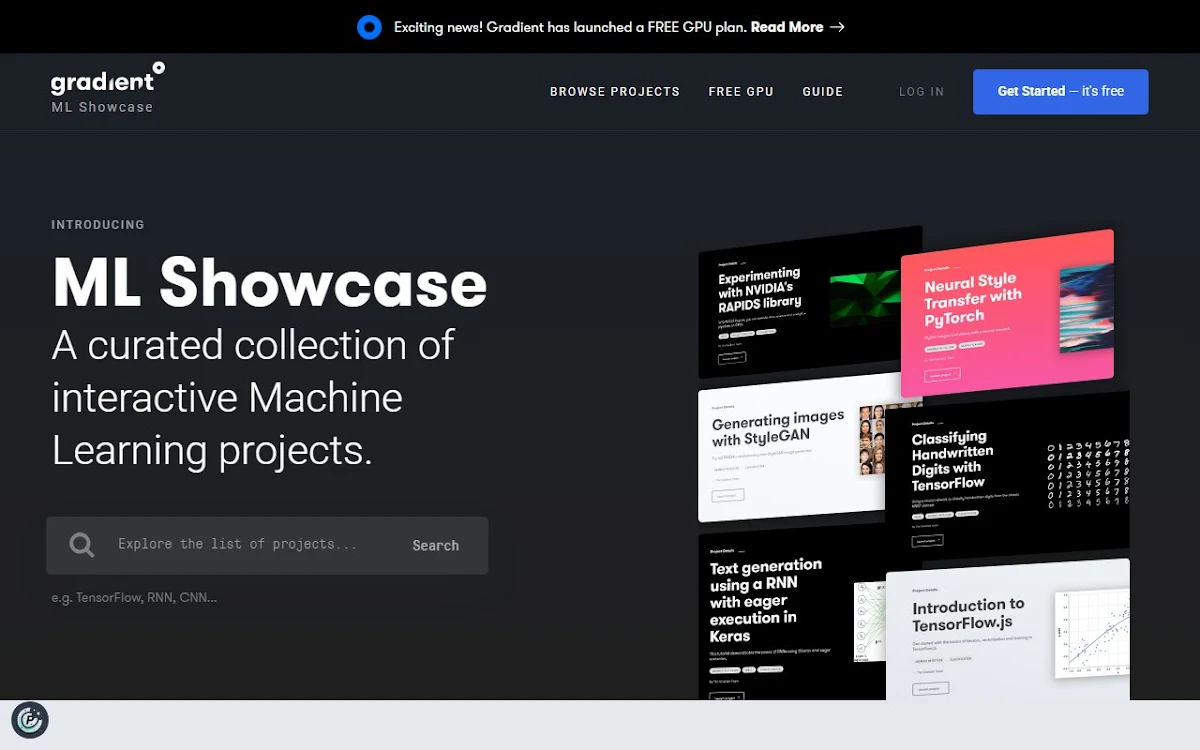Image resolution: width=1200 pixels, height=750 pixels.
Task: Open the Free GPU page
Action: click(741, 92)
